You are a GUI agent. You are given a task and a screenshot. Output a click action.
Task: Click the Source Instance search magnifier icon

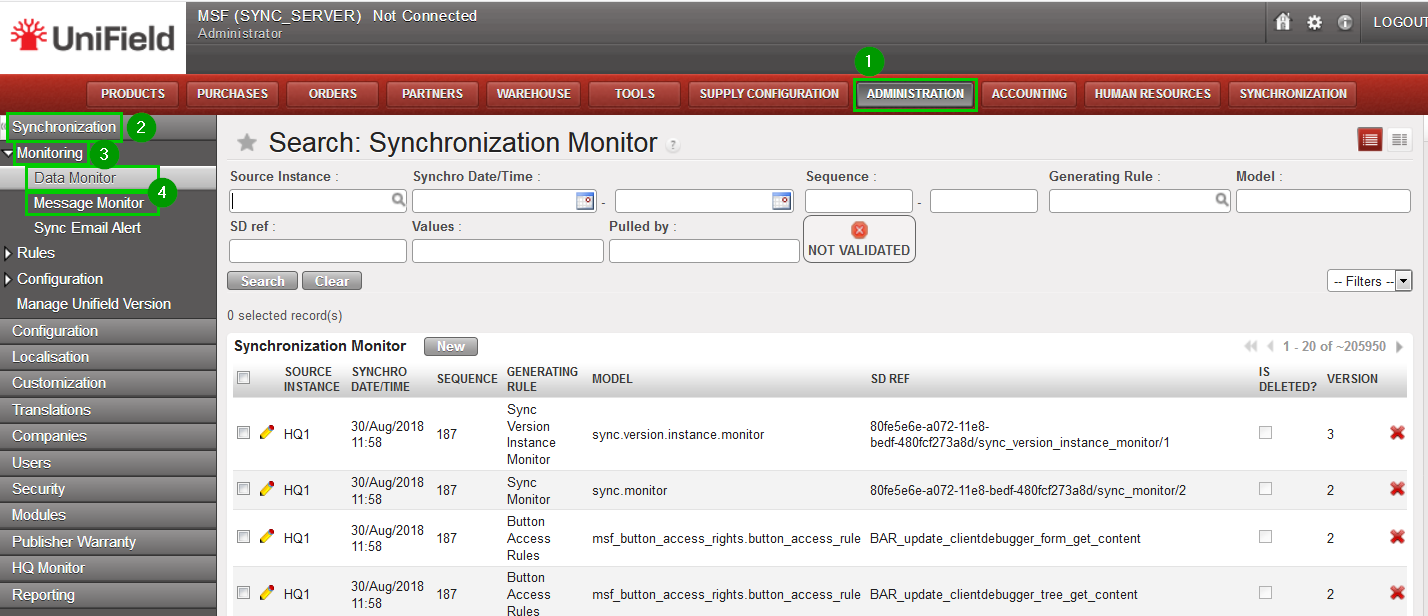click(398, 201)
